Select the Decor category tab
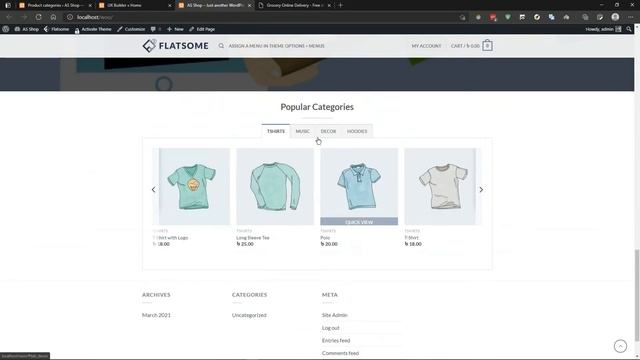This screenshot has height=360, width=640. [328, 131]
